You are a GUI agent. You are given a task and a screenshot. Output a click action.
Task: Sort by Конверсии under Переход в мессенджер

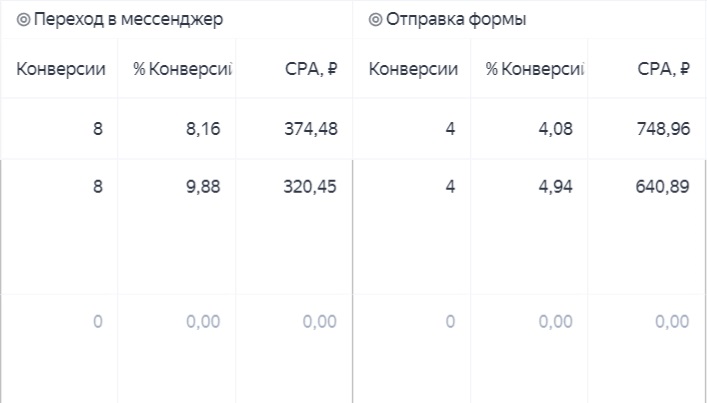click(x=61, y=69)
